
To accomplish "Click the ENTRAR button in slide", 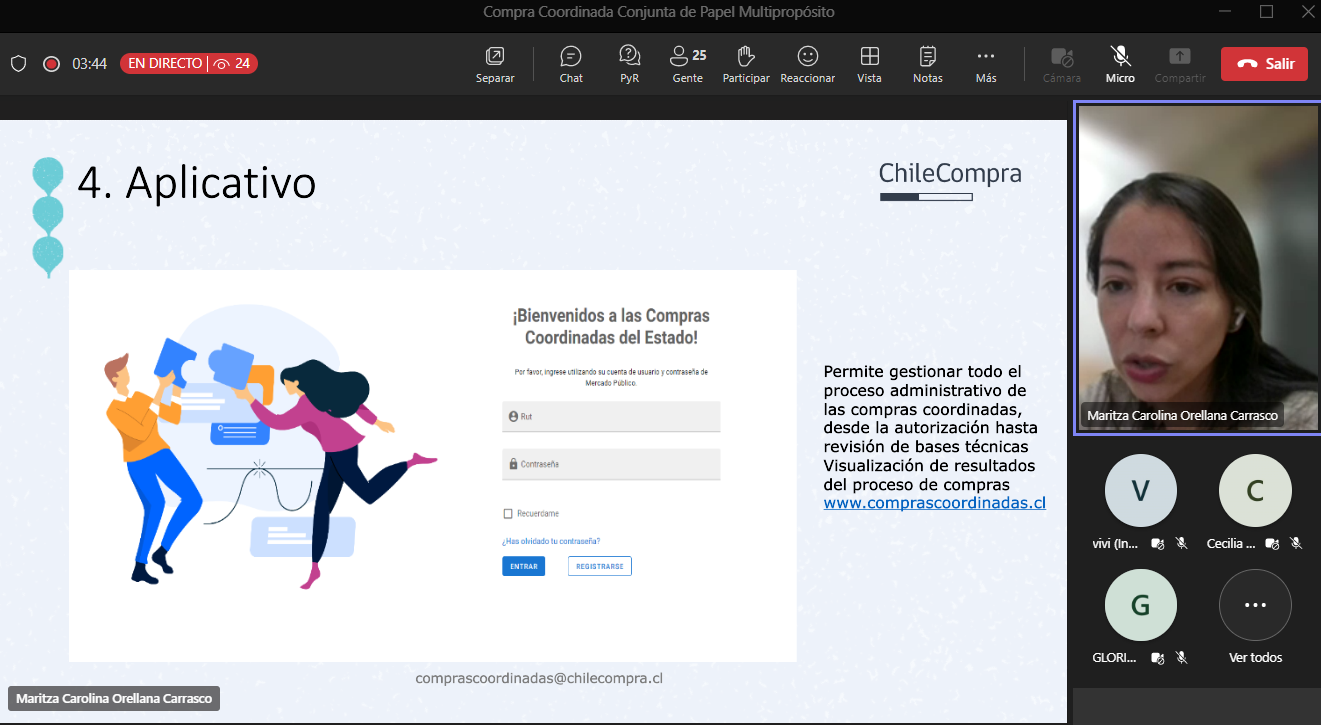I will pyautogui.click(x=524, y=566).
